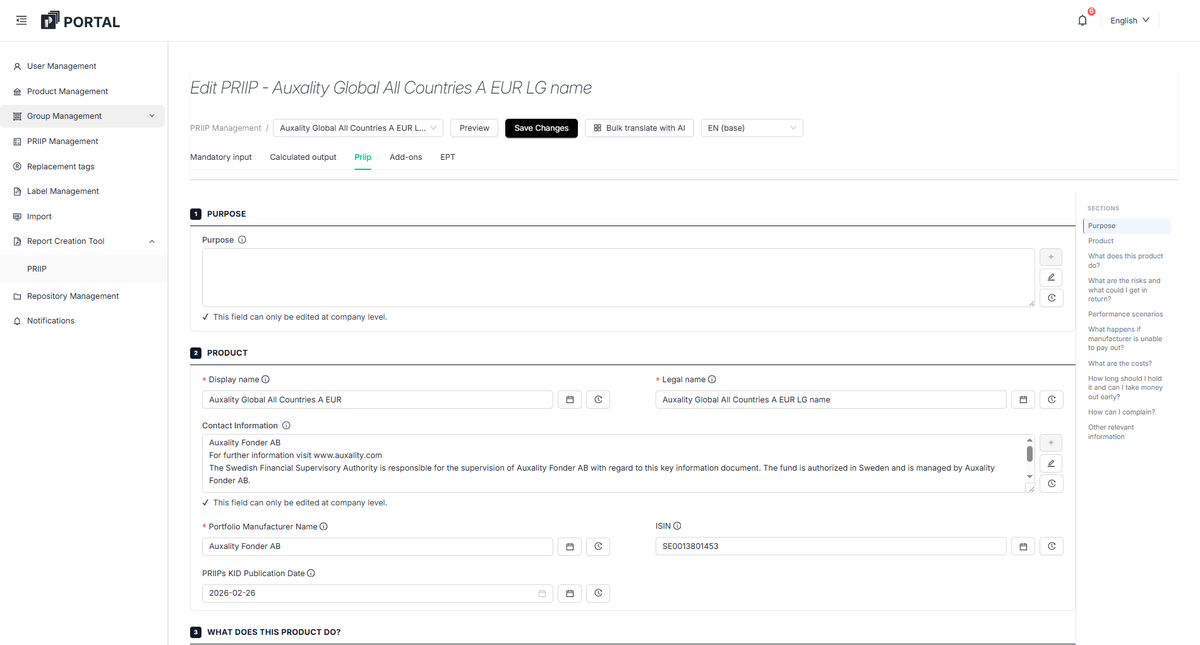Click the Preview button
The width and height of the screenshot is (1200, 645).
pyautogui.click(x=474, y=128)
